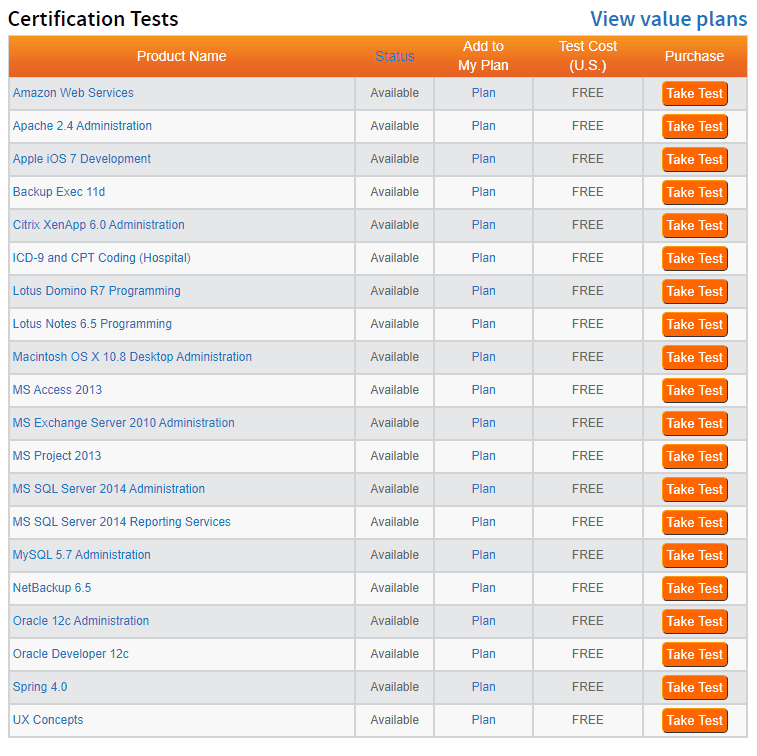
Task: Add UX Concepts to plan
Action: [483, 719]
